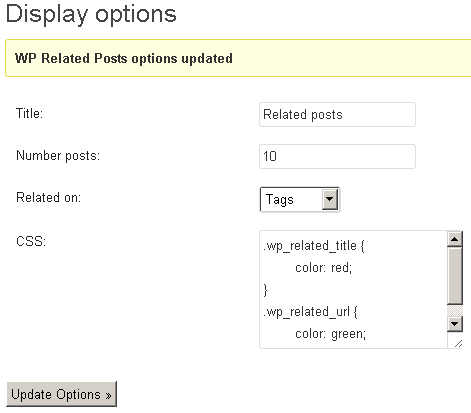Click the Update Options button
Screen dimensions: 471x413
(62, 394)
